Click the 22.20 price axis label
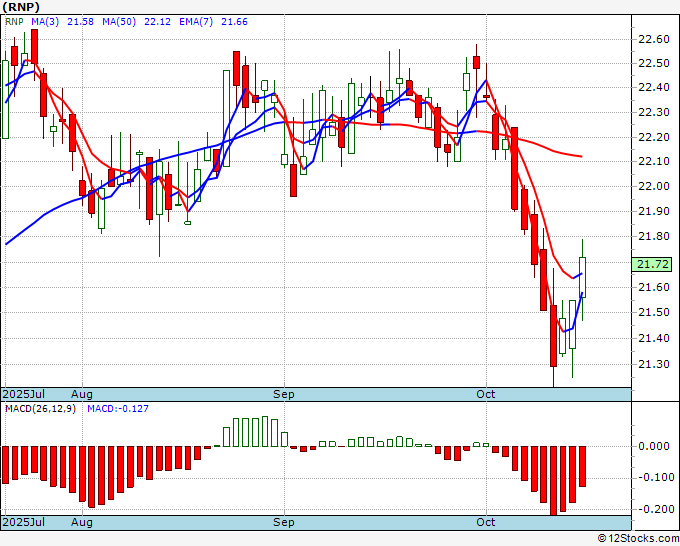Viewport: 680px width, 546px height. [x=654, y=137]
